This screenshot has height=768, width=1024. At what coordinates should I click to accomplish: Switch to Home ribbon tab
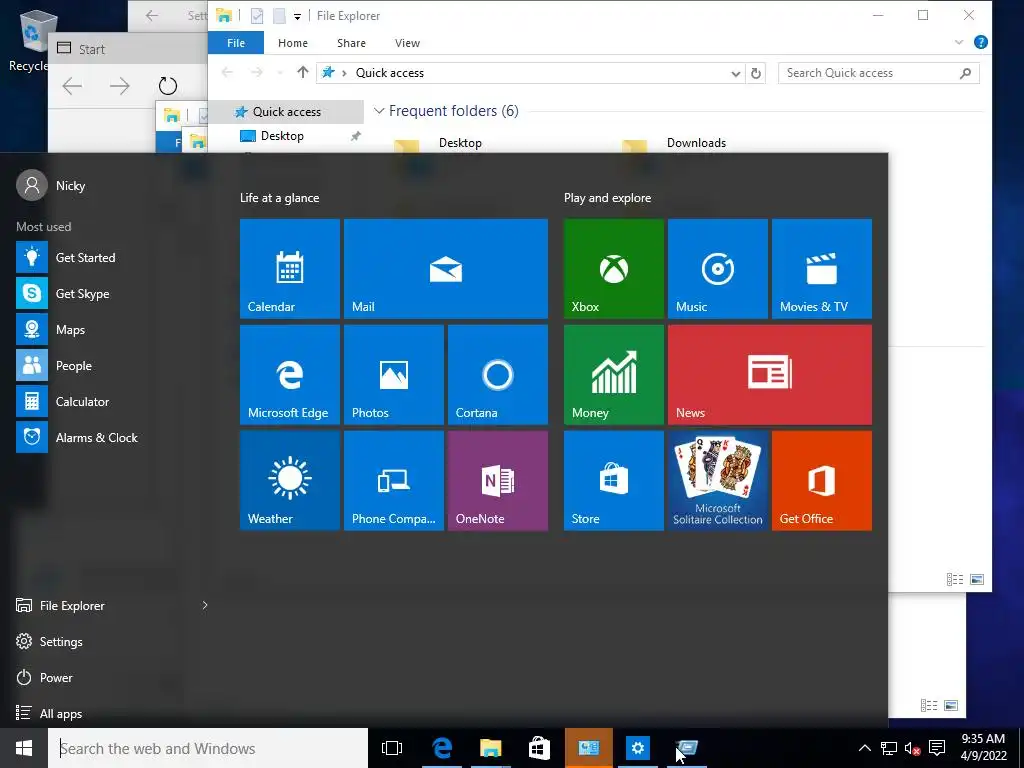293,43
